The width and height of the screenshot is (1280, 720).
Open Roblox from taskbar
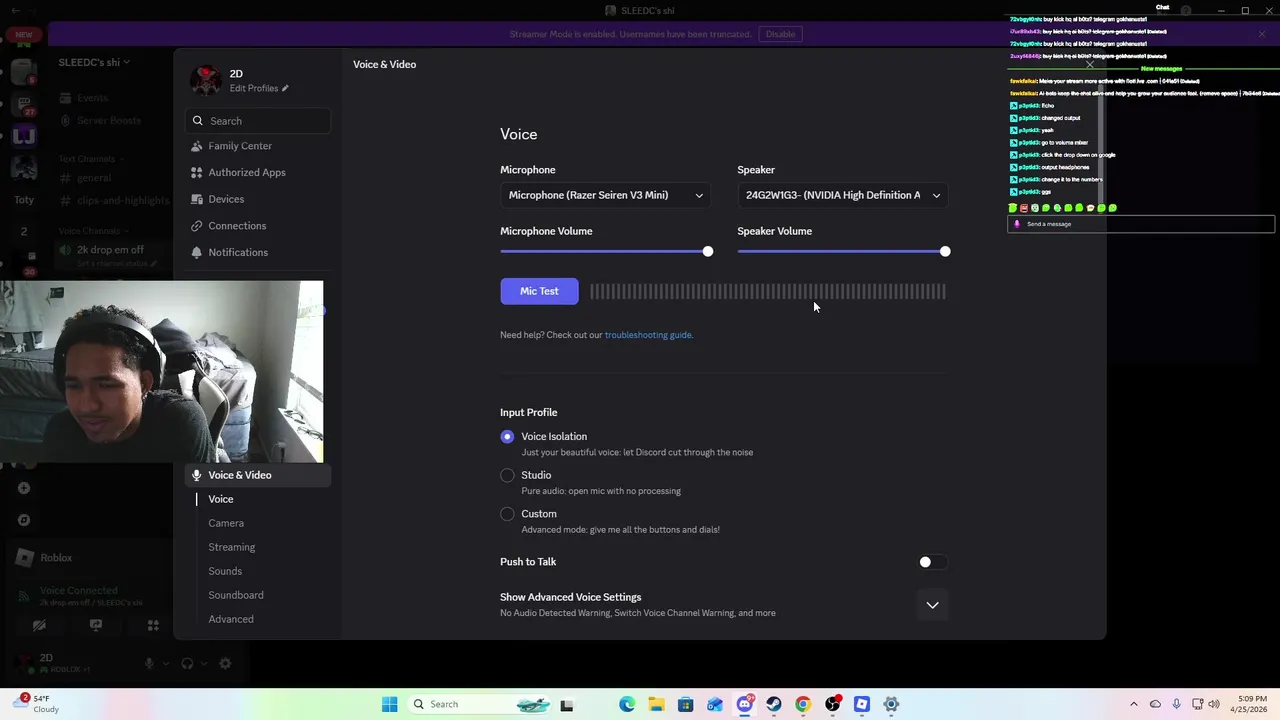pos(862,704)
